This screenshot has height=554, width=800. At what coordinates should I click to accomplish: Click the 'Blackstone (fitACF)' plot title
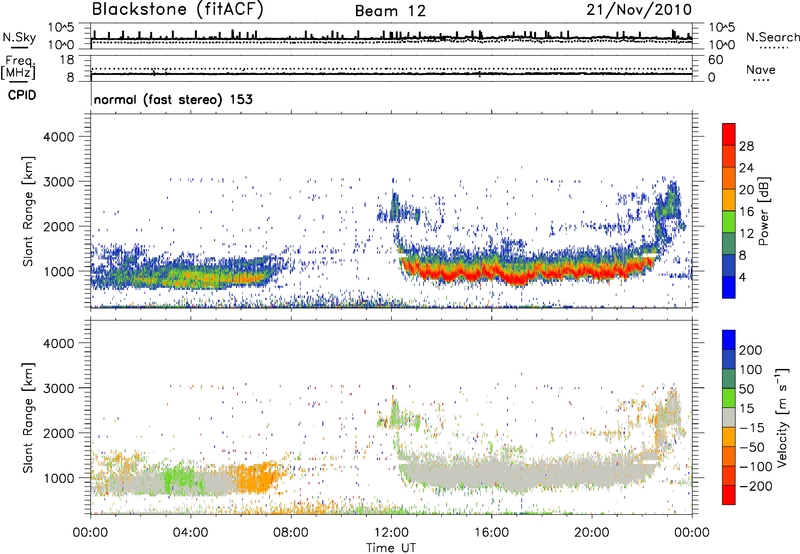[x=178, y=10]
